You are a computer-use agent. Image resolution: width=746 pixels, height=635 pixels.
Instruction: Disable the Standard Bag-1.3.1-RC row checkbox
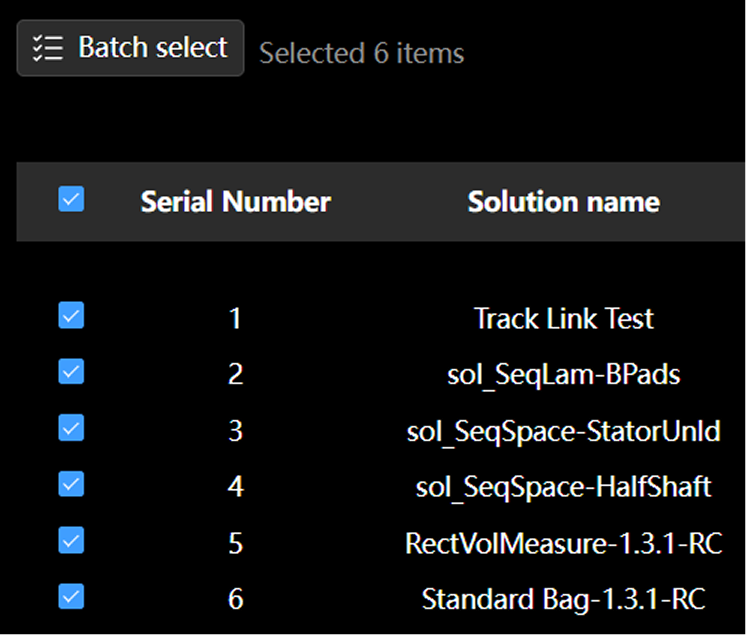(71, 597)
